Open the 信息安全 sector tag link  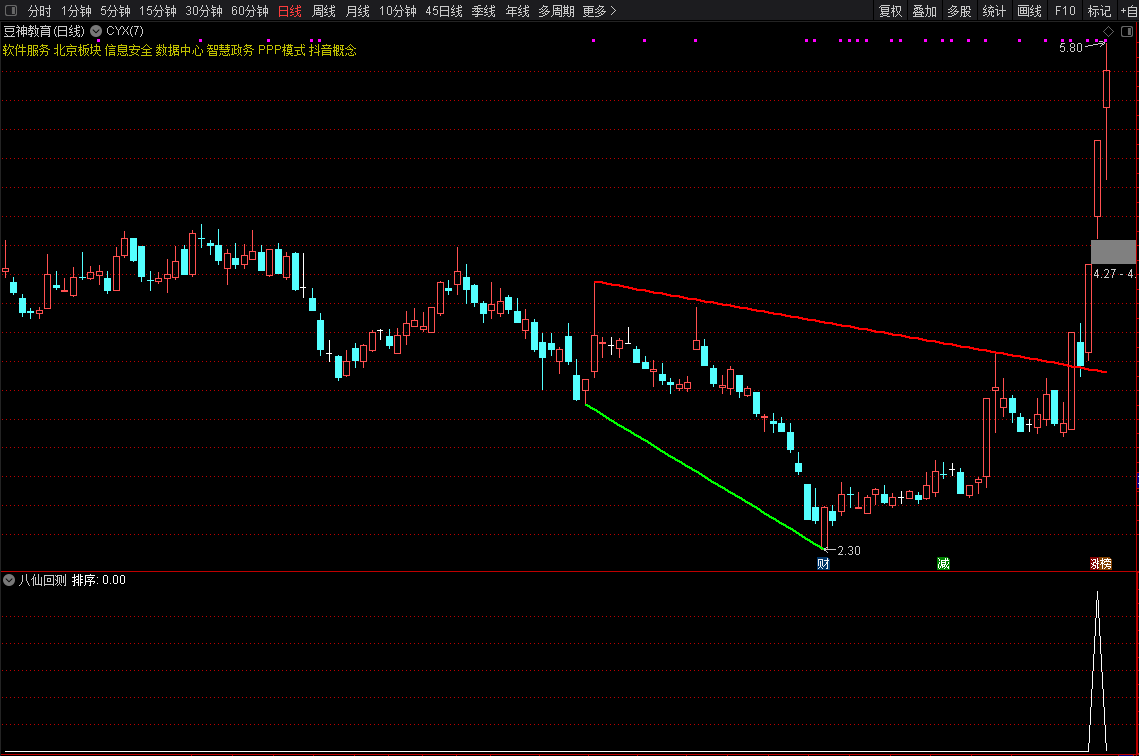click(128, 50)
